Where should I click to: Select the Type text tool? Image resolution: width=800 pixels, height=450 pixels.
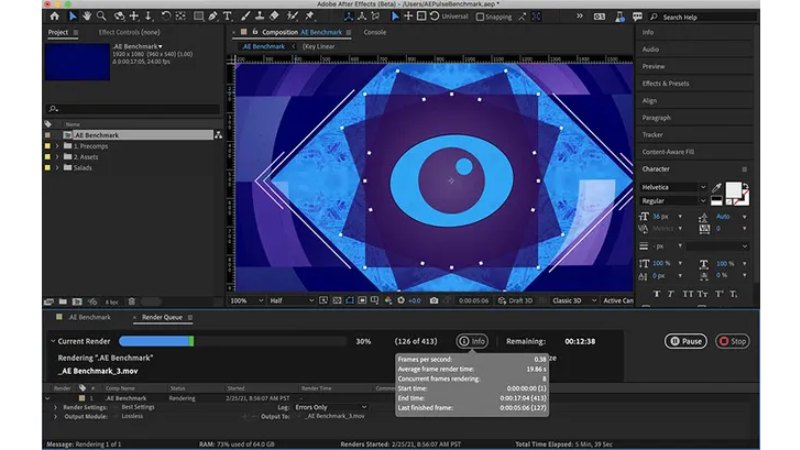pos(227,16)
